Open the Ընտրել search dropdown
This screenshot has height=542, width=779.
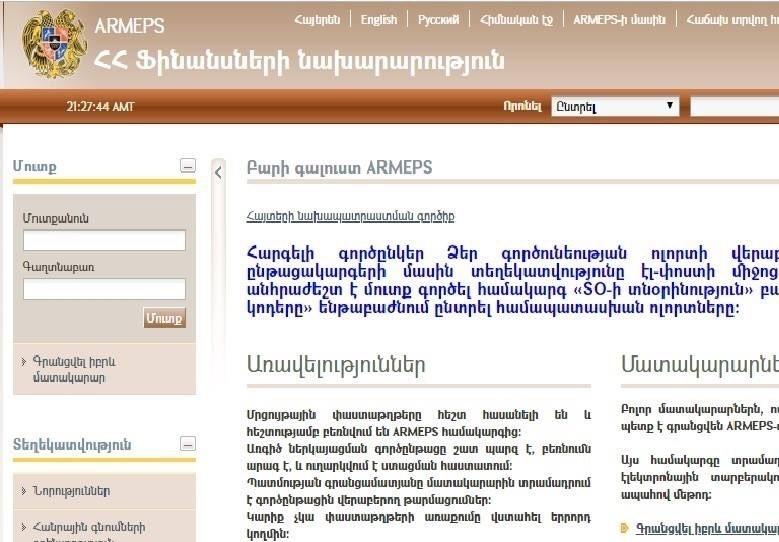coord(615,106)
